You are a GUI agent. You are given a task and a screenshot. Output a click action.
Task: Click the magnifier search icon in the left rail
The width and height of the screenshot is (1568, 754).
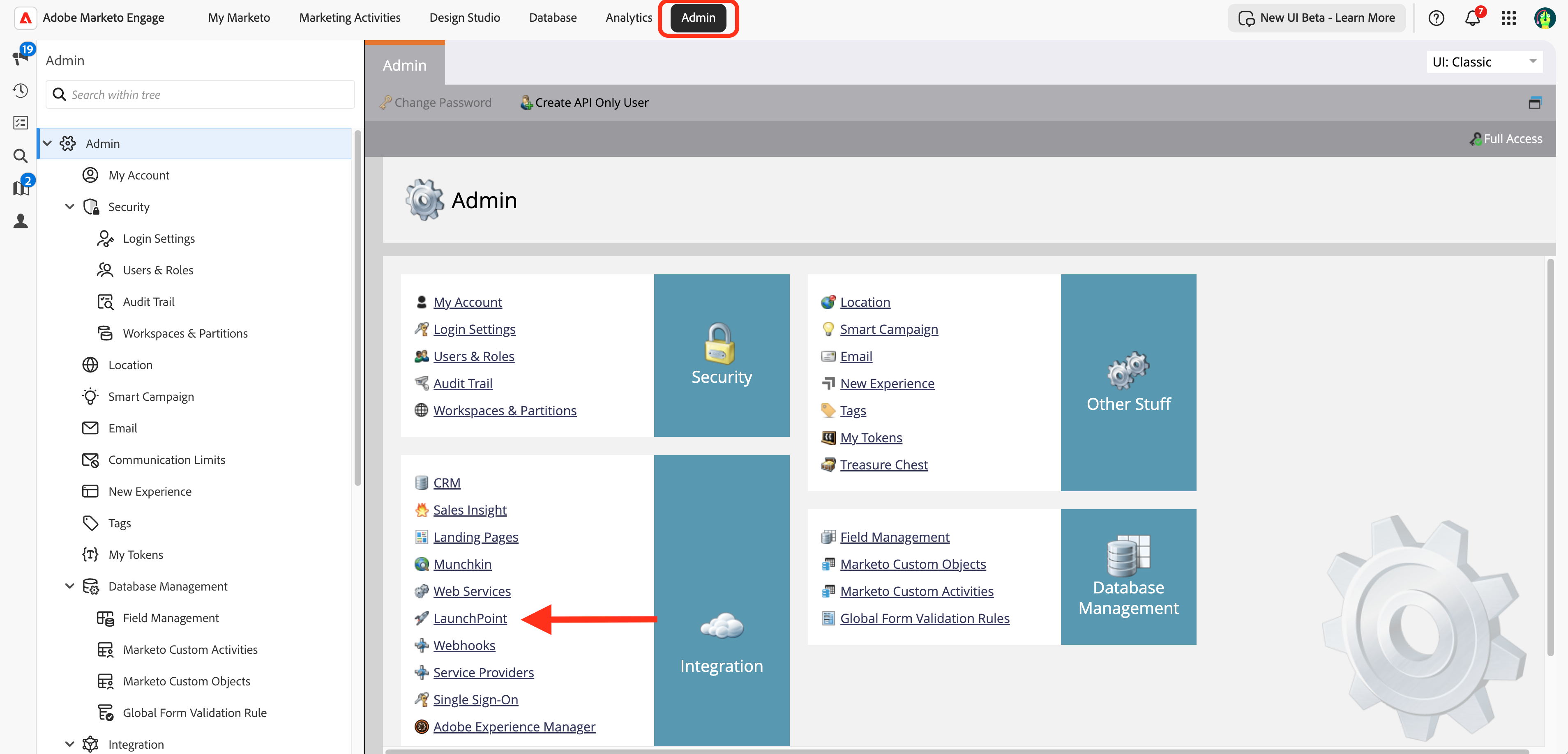(21, 156)
